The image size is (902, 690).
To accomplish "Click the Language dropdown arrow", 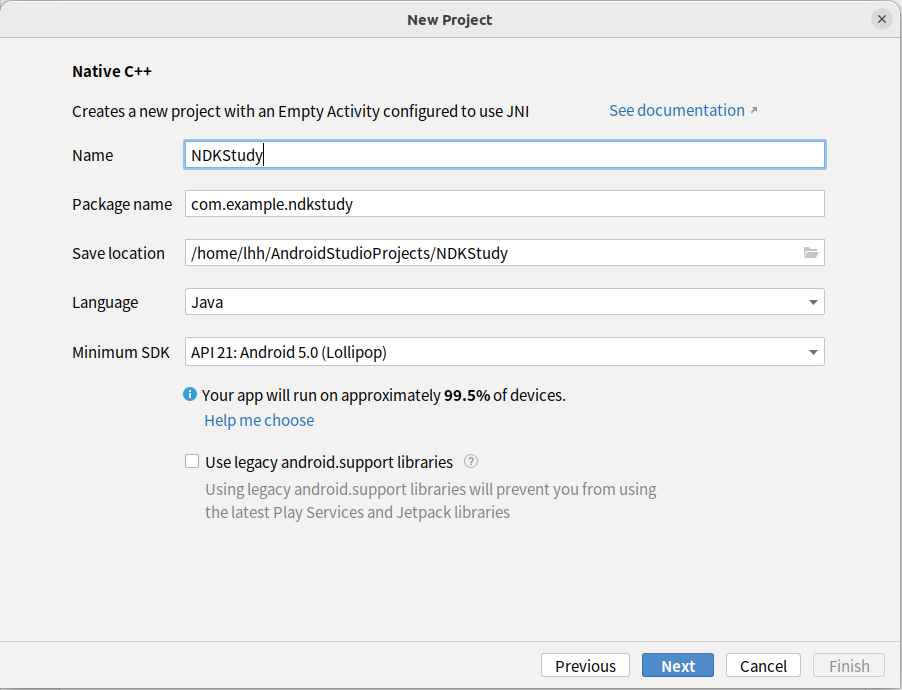I will click(815, 302).
